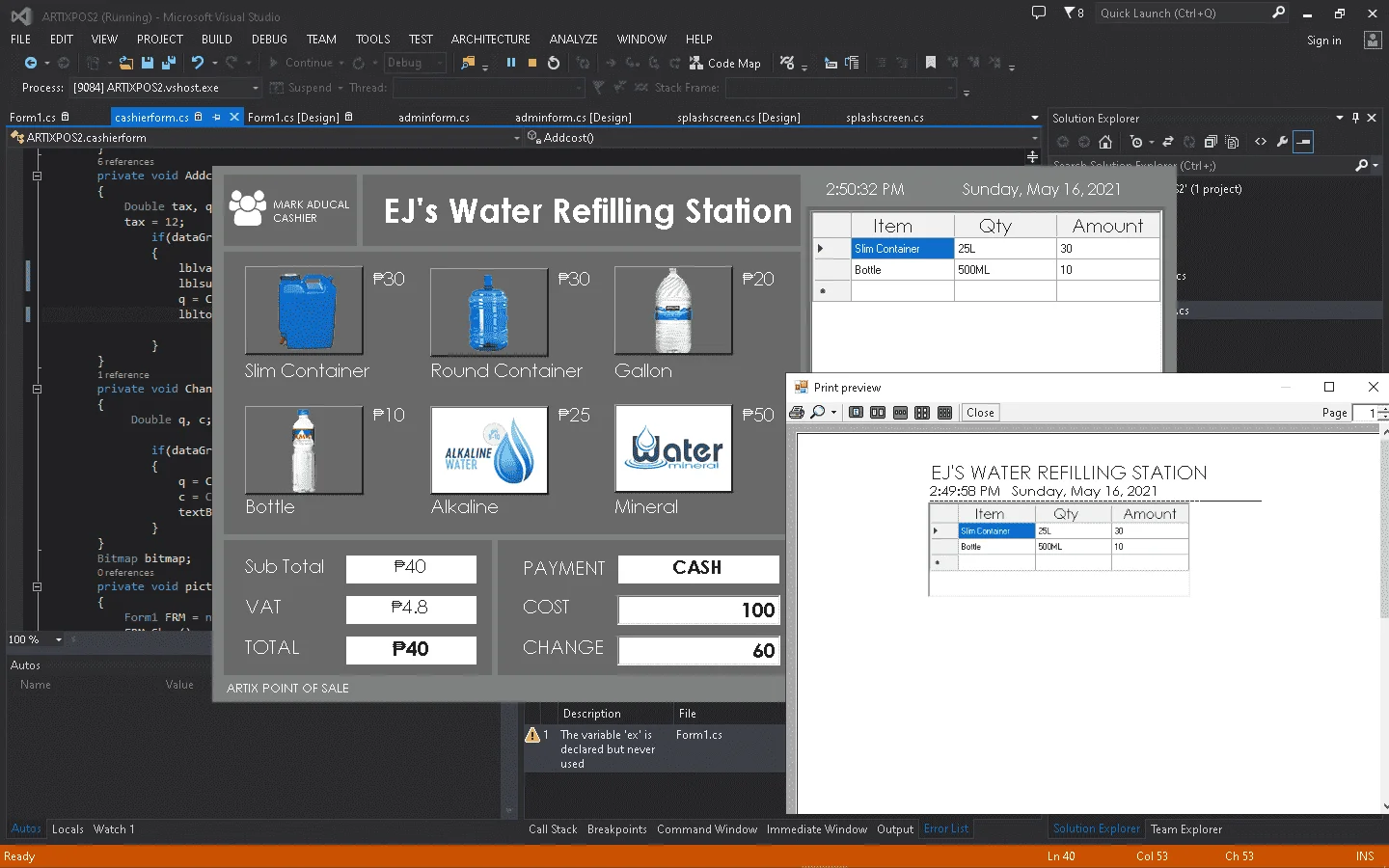The height and width of the screenshot is (868, 1389).
Task: Click the Zoom magnifier in Print preview
Action: [x=817, y=413]
